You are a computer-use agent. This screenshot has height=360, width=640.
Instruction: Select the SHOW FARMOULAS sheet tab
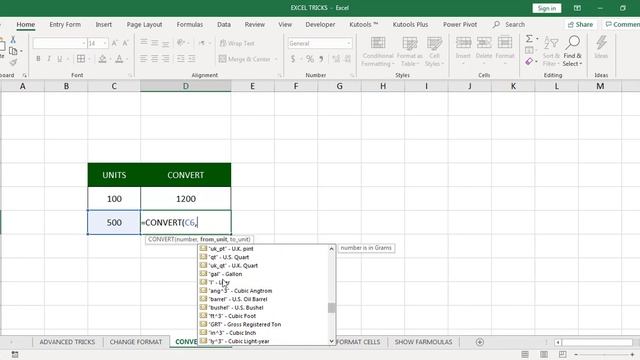[423, 342]
